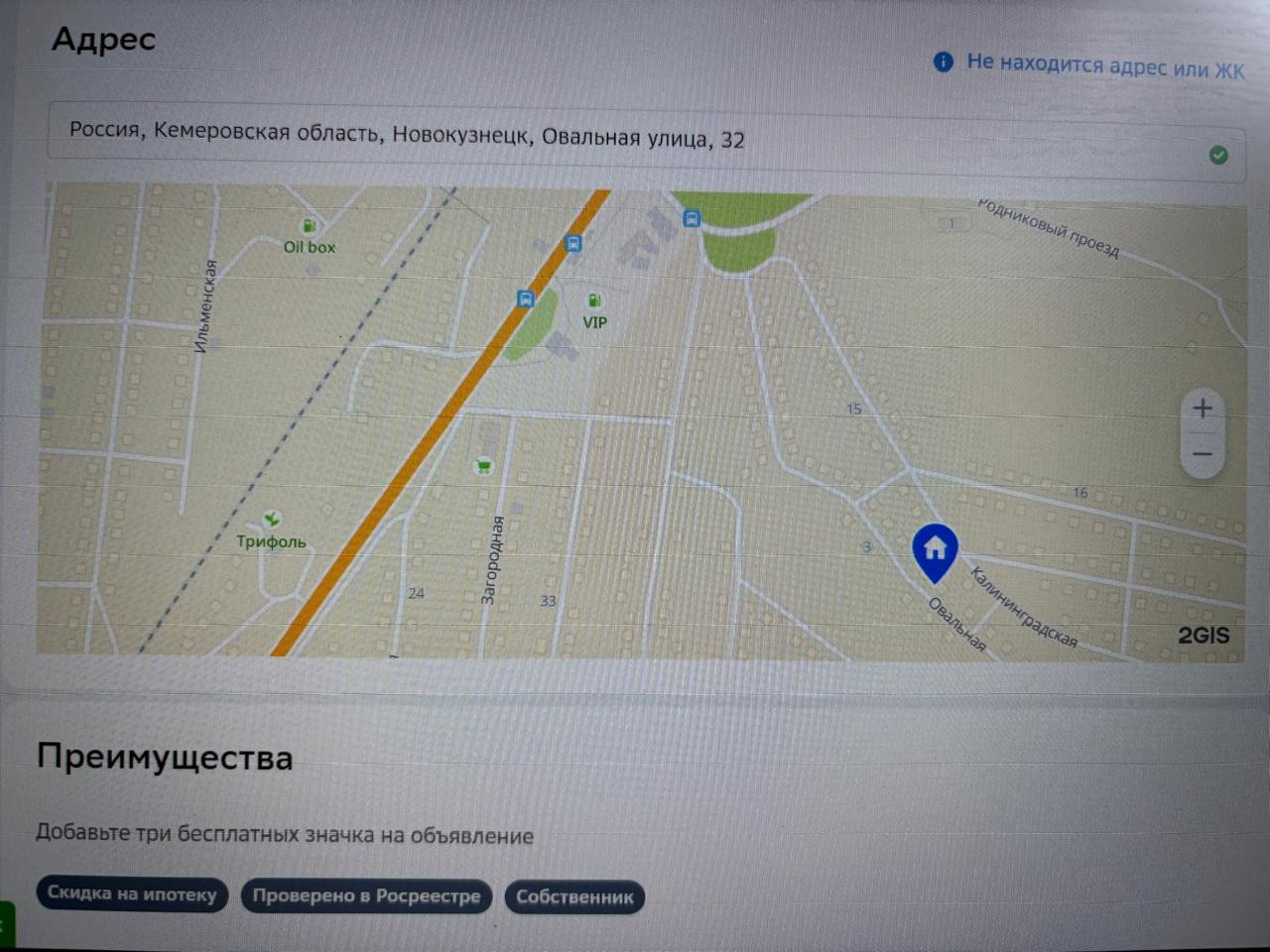The image size is (1270, 952).
Task: Click the Родниковый проезд label on map
Action: tap(1049, 228)
